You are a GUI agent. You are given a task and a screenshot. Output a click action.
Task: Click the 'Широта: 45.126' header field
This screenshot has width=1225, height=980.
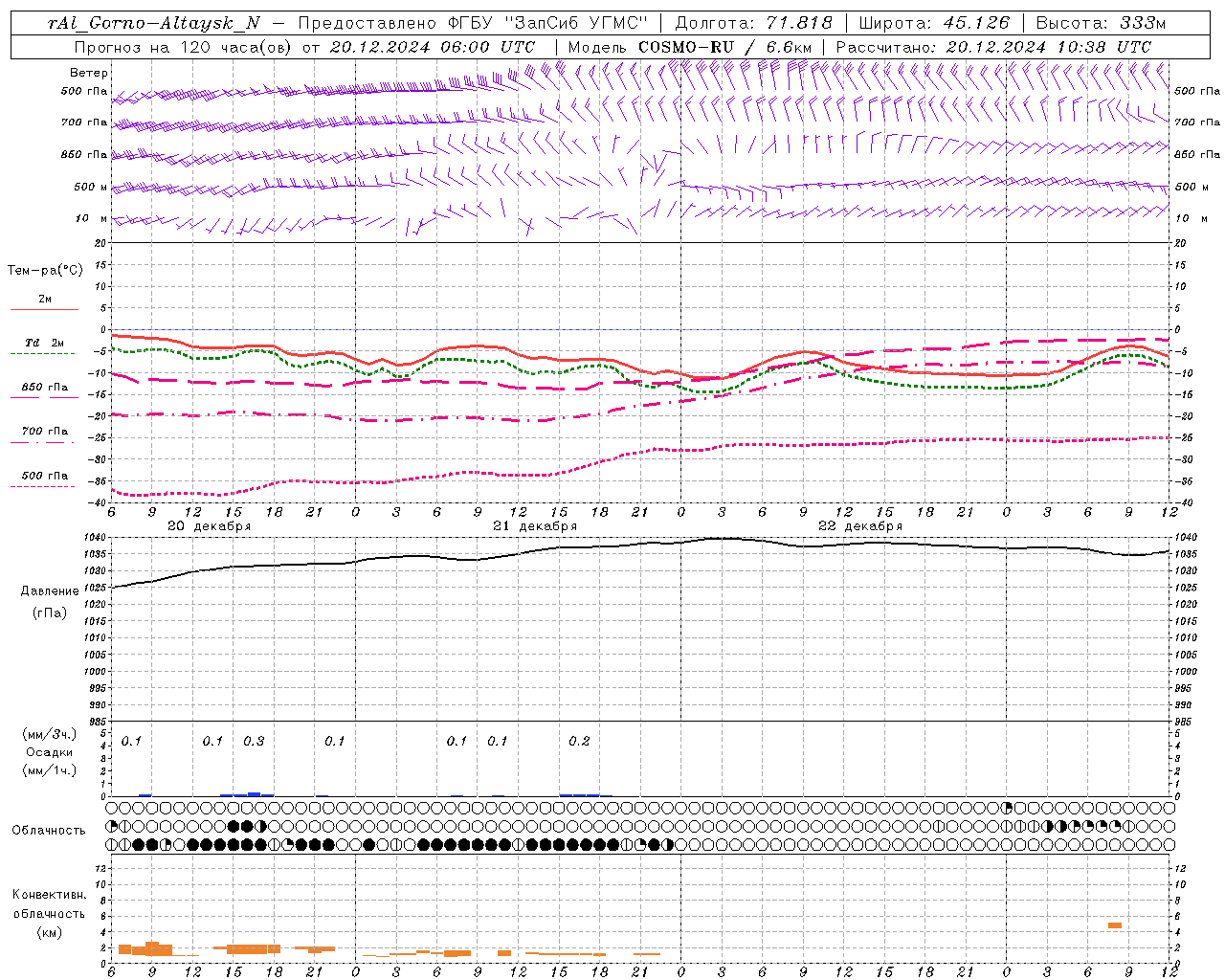(934, 23)
